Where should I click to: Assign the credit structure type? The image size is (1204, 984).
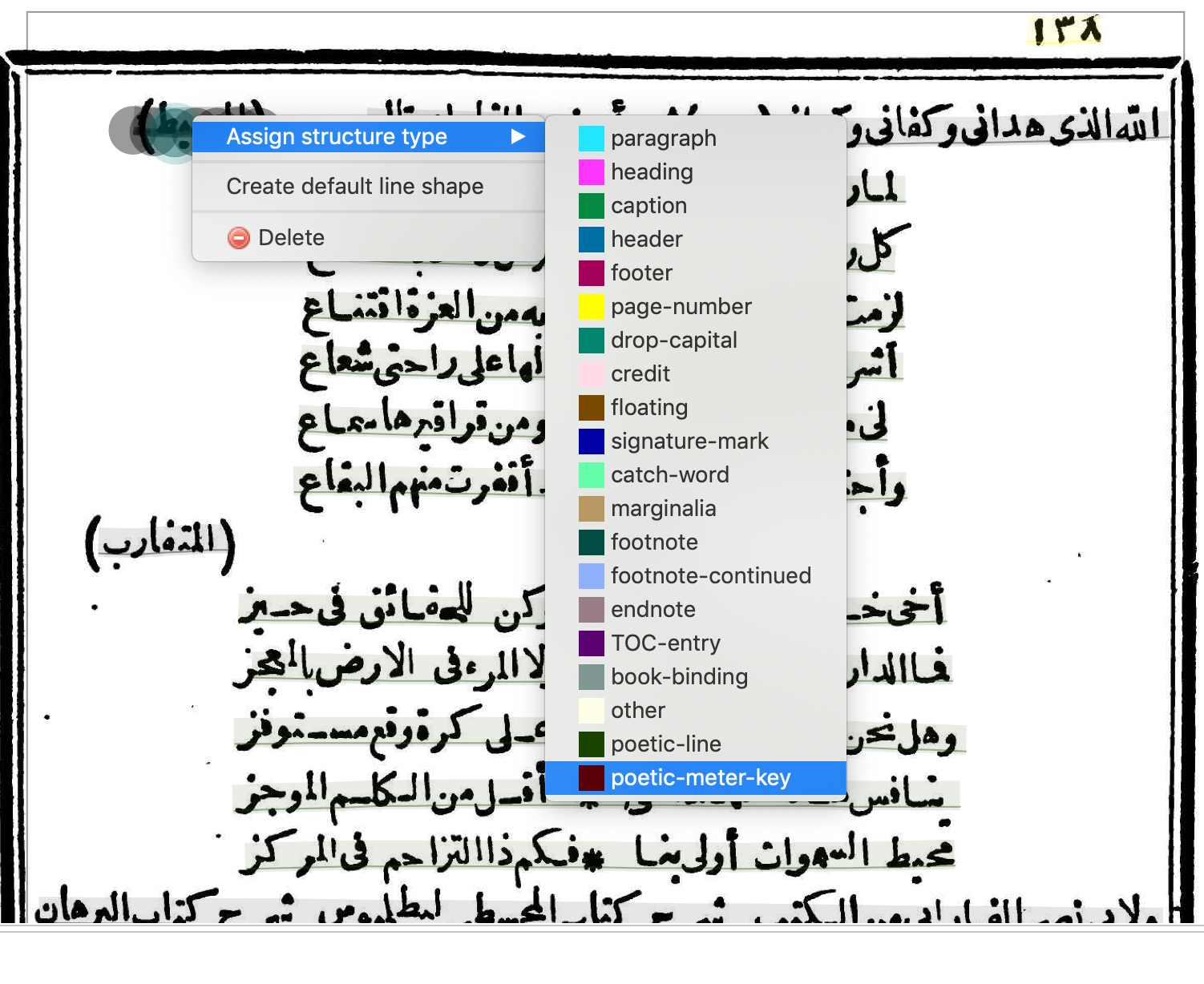point(696,374)
